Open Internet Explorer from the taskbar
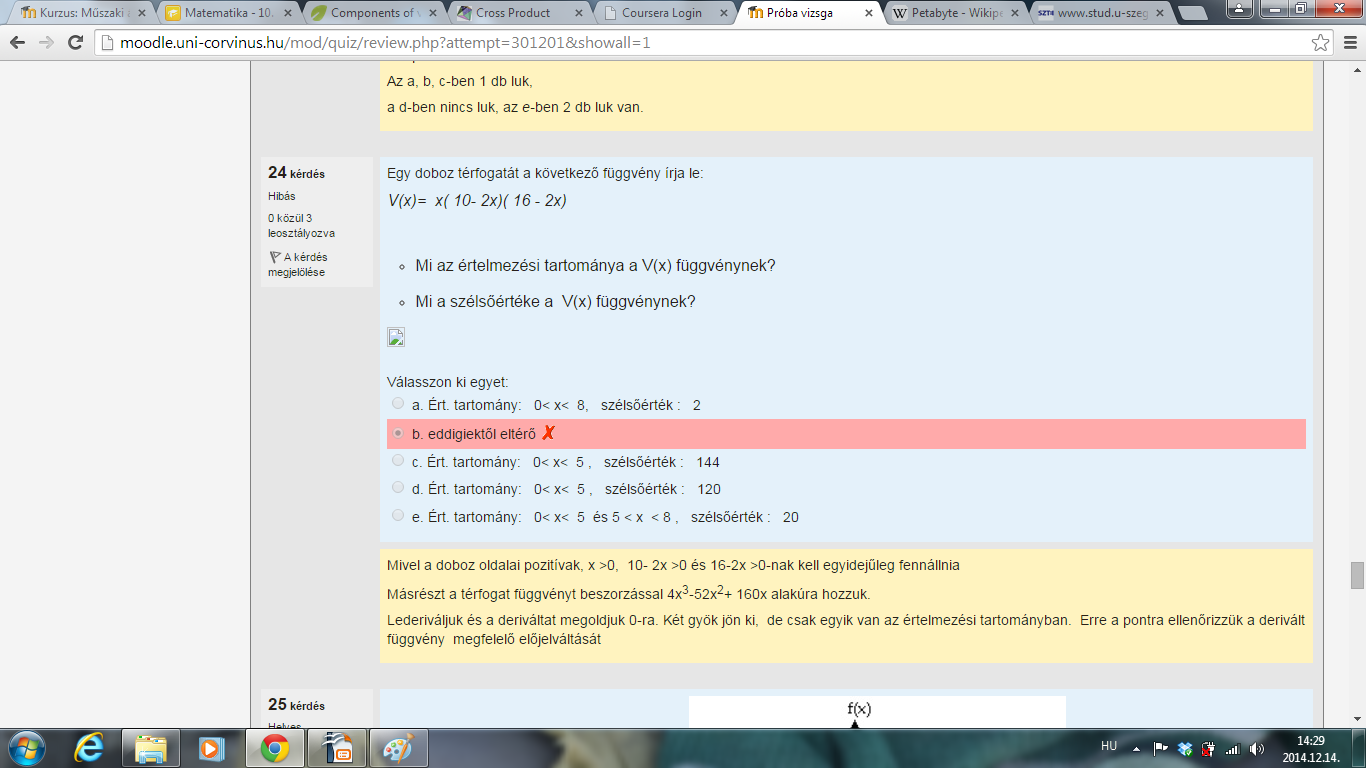1366x768 pixels. (90, 747)
